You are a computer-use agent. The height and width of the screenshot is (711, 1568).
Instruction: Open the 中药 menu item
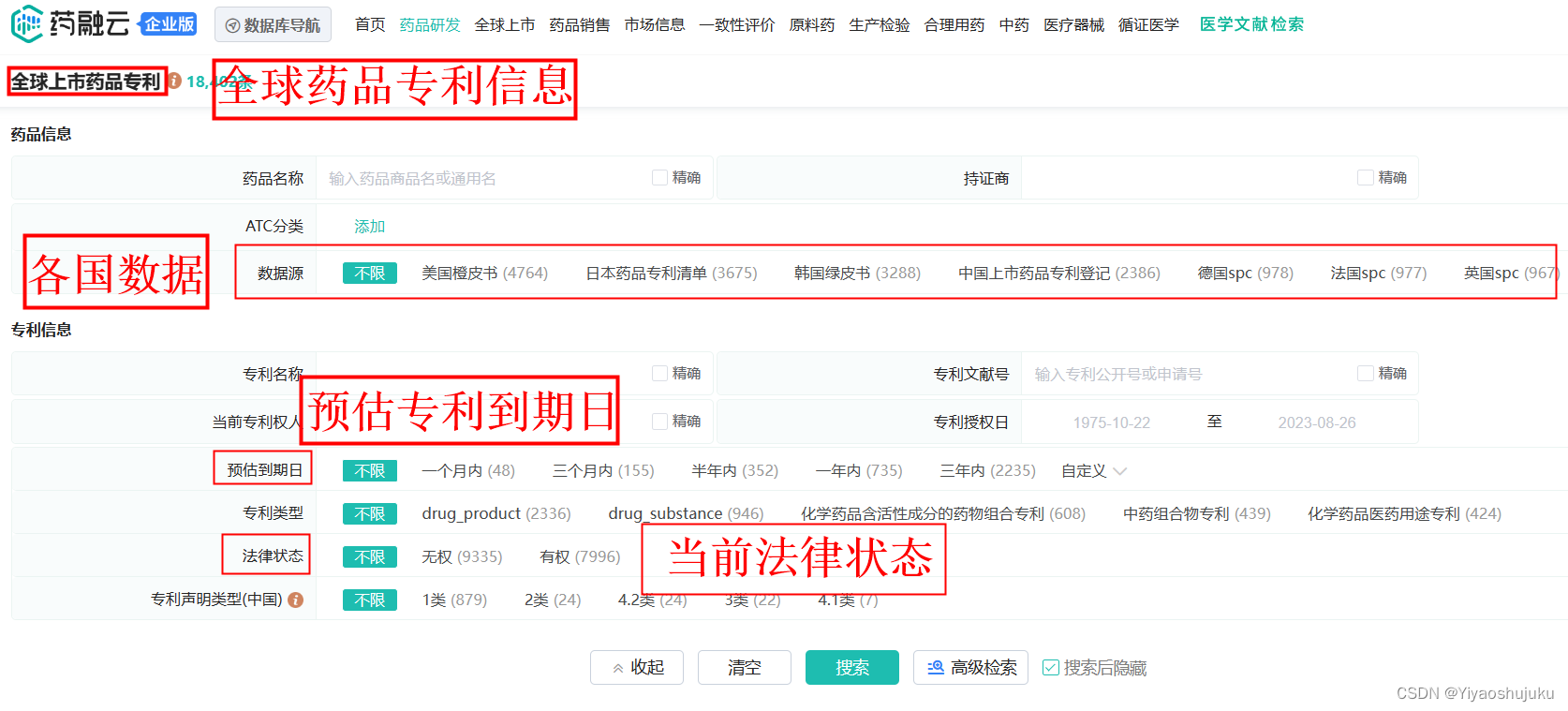(x=1014, y=24)
